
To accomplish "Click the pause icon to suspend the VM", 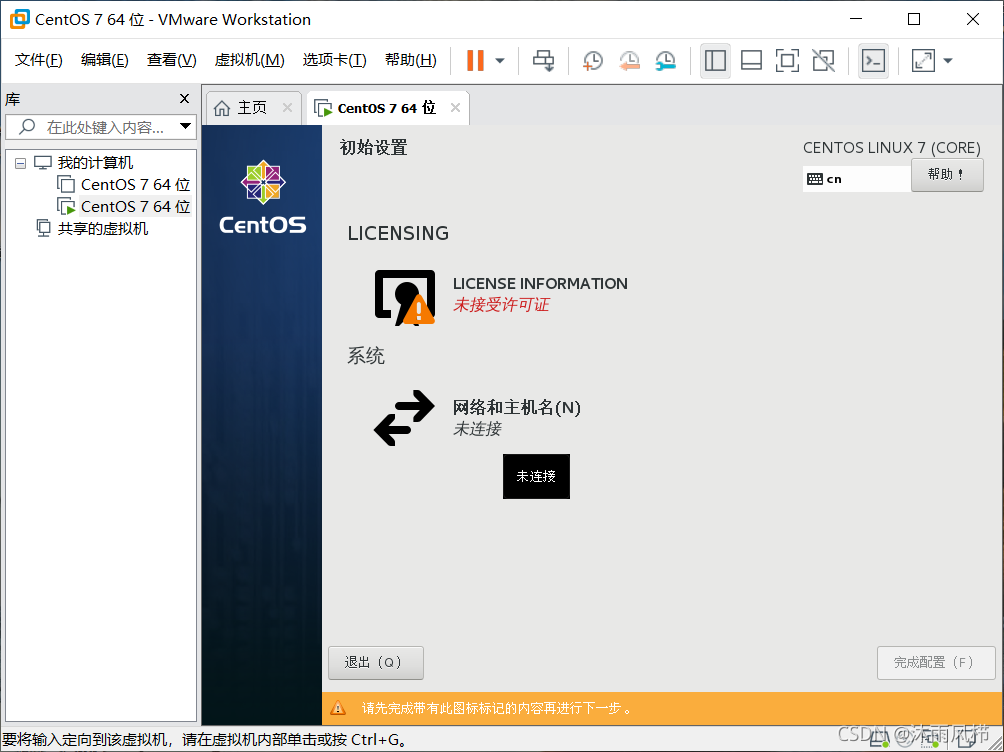I will coord(474,60).
